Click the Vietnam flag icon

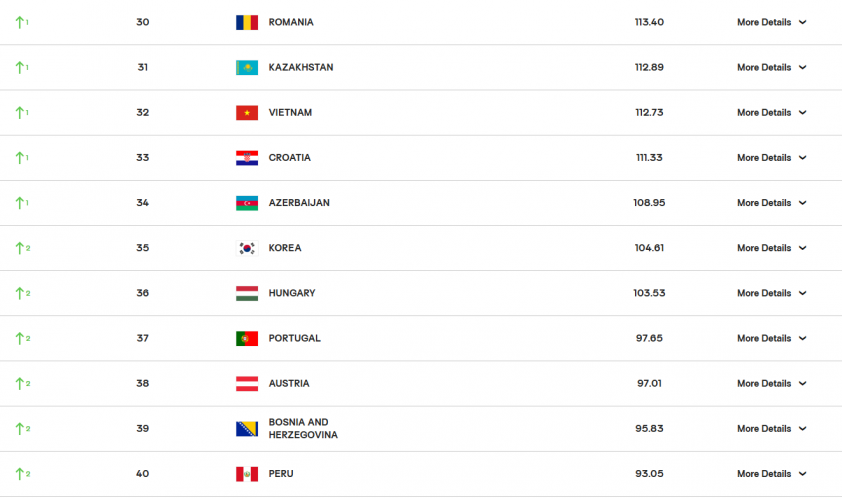click(246, 112)
